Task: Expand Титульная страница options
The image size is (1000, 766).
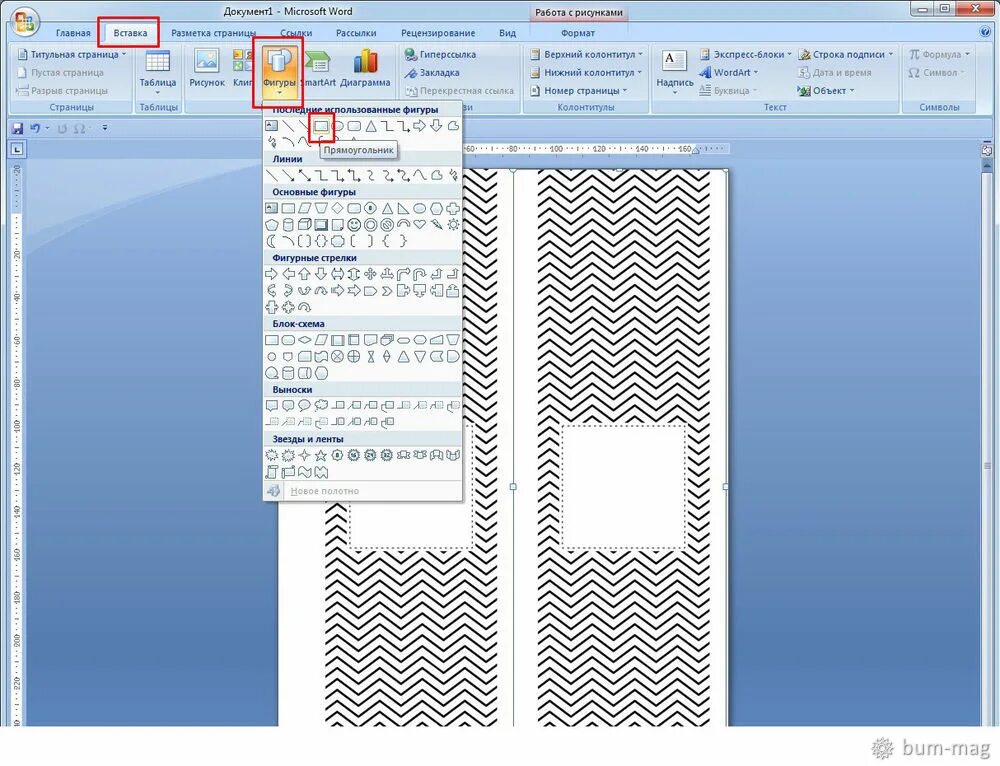Action: 71,54
